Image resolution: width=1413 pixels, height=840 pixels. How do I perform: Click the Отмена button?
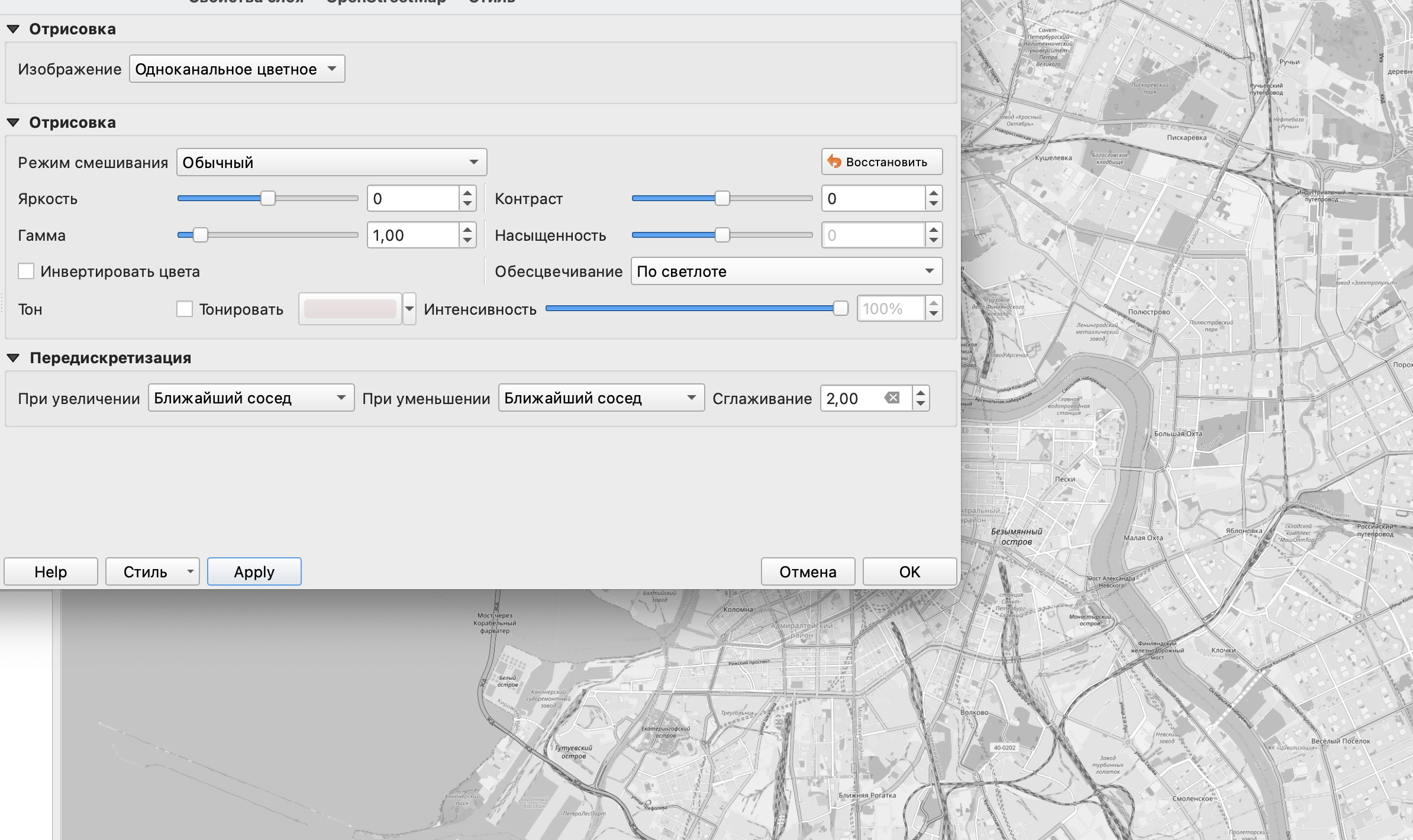tap(808, 571)
